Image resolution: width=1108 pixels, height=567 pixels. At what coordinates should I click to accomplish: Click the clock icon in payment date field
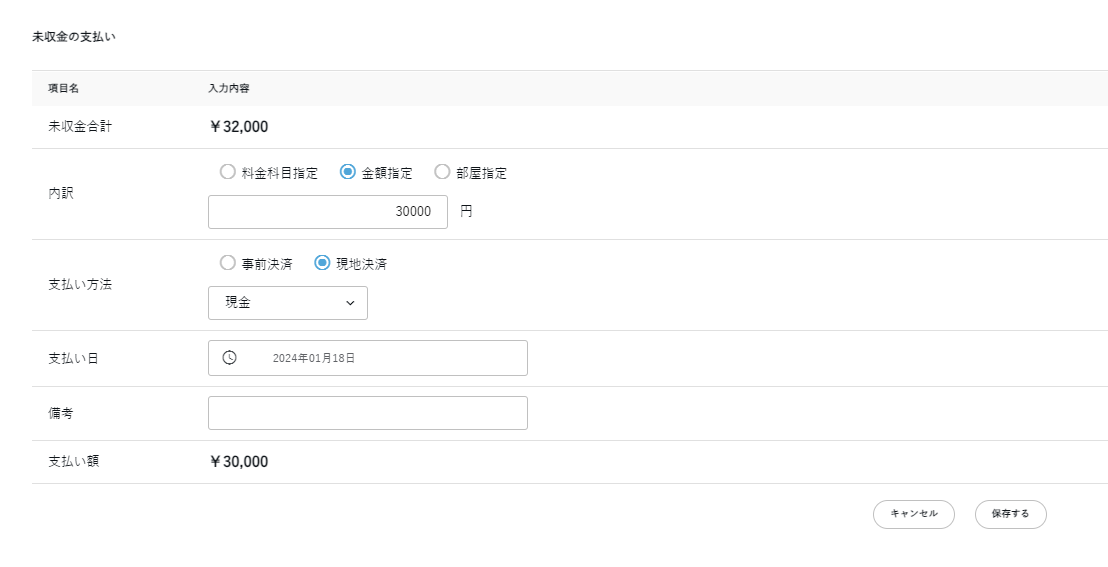(x=229, y=358)
